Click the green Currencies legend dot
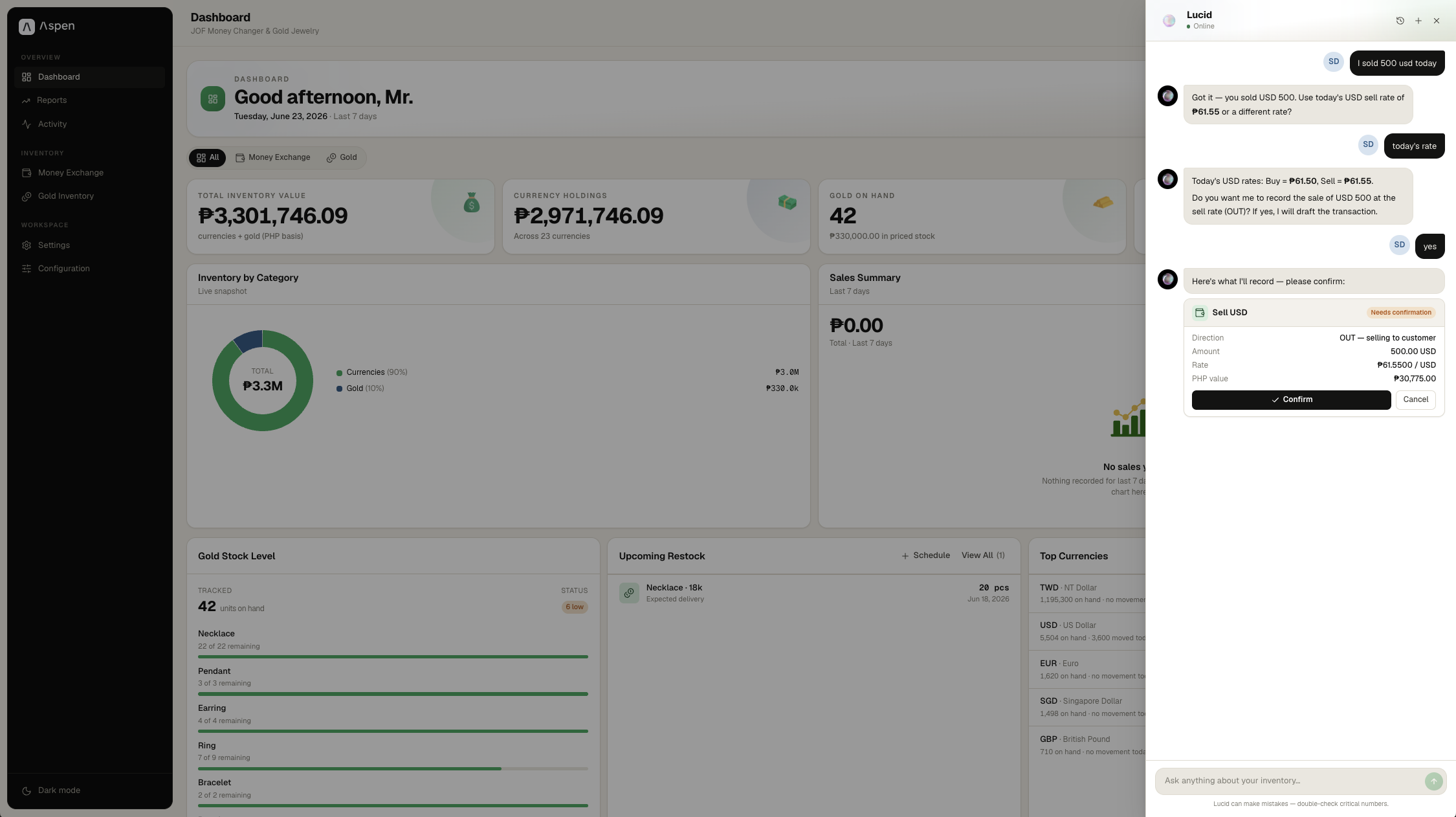This screenshot has width=1456, height=817. [339, 373]
